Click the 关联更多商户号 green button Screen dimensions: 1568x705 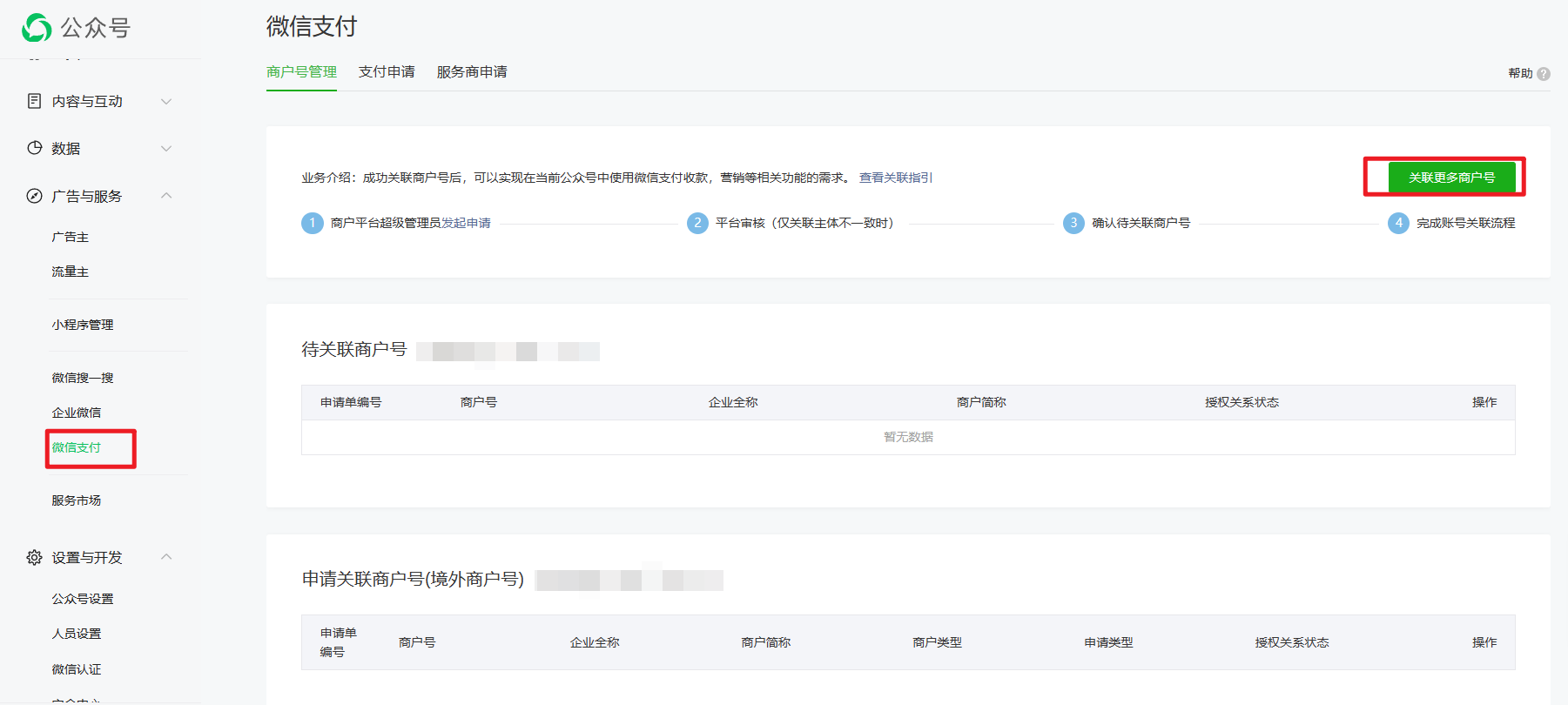1451,178
